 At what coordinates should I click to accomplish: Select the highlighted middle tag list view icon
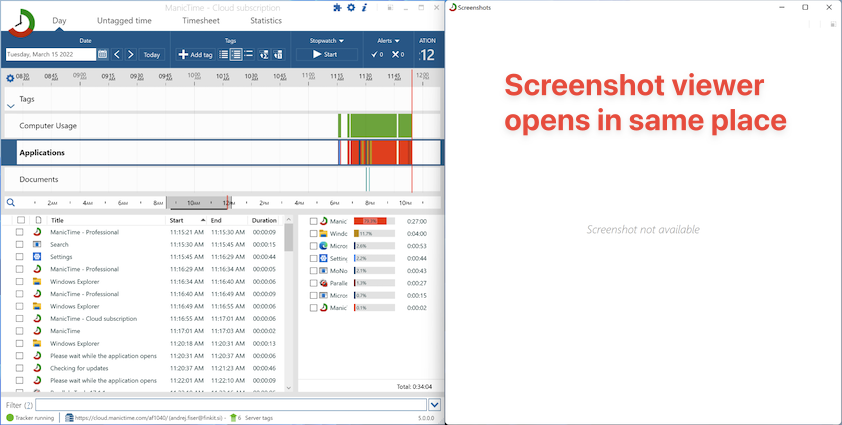coord(236,54)
